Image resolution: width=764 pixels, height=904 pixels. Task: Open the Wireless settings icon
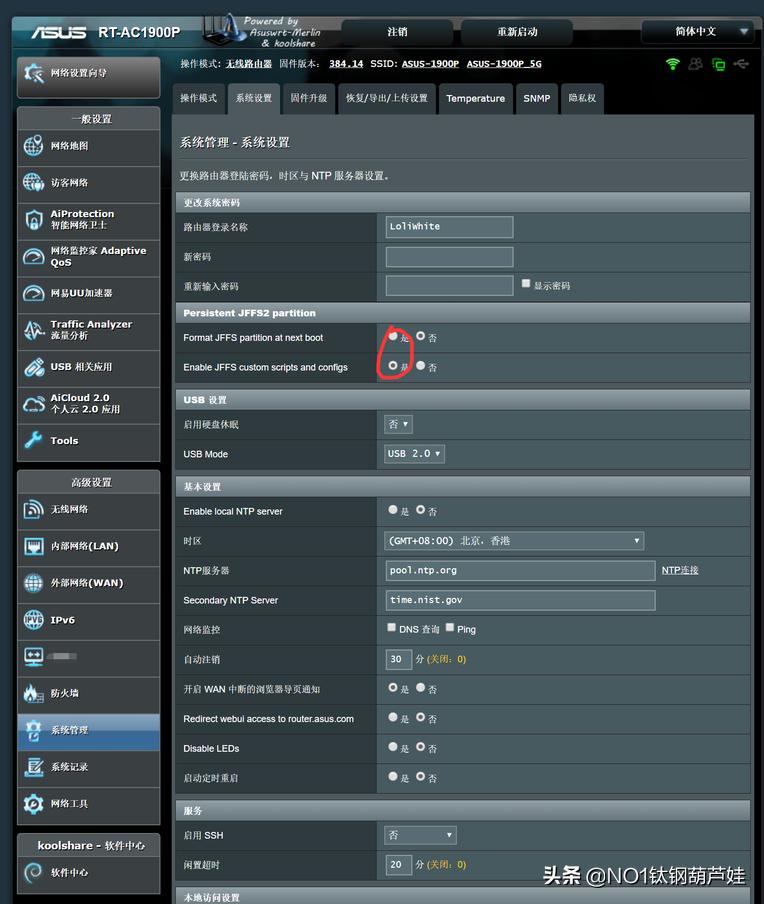tap(33, 509)
